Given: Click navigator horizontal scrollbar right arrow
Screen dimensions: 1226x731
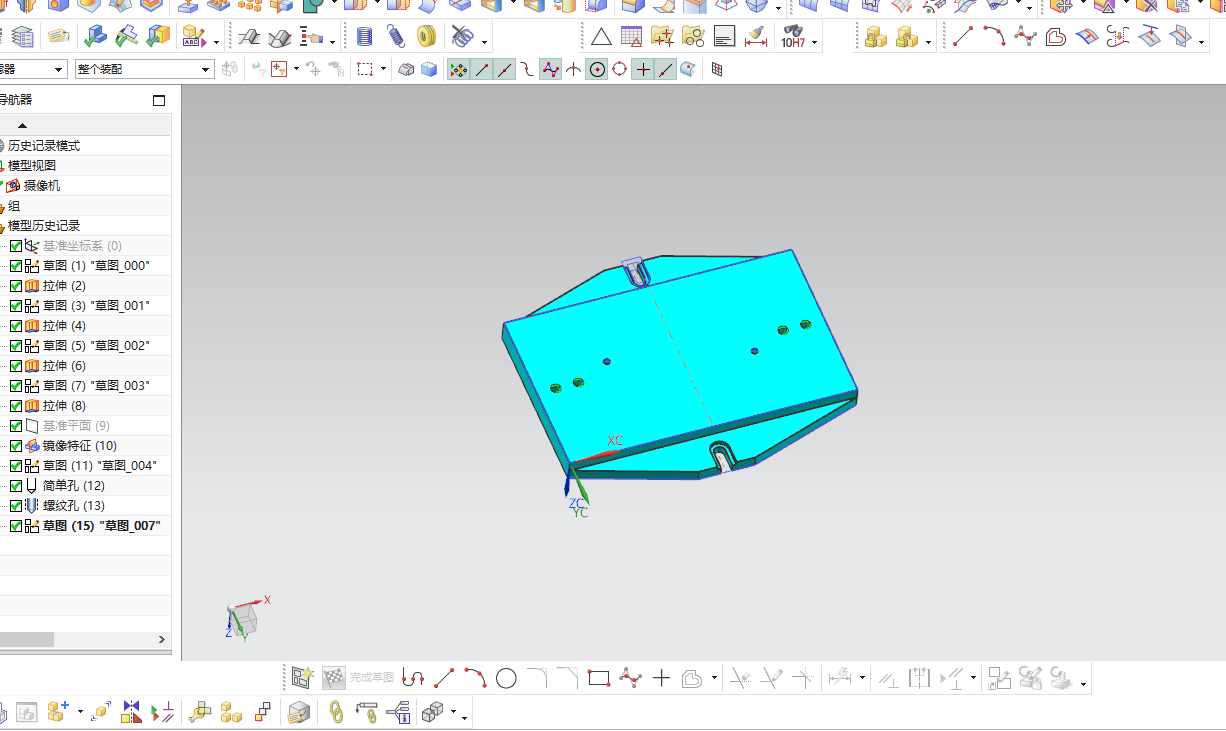Looking at the screenshot, I should coord(162,639).
